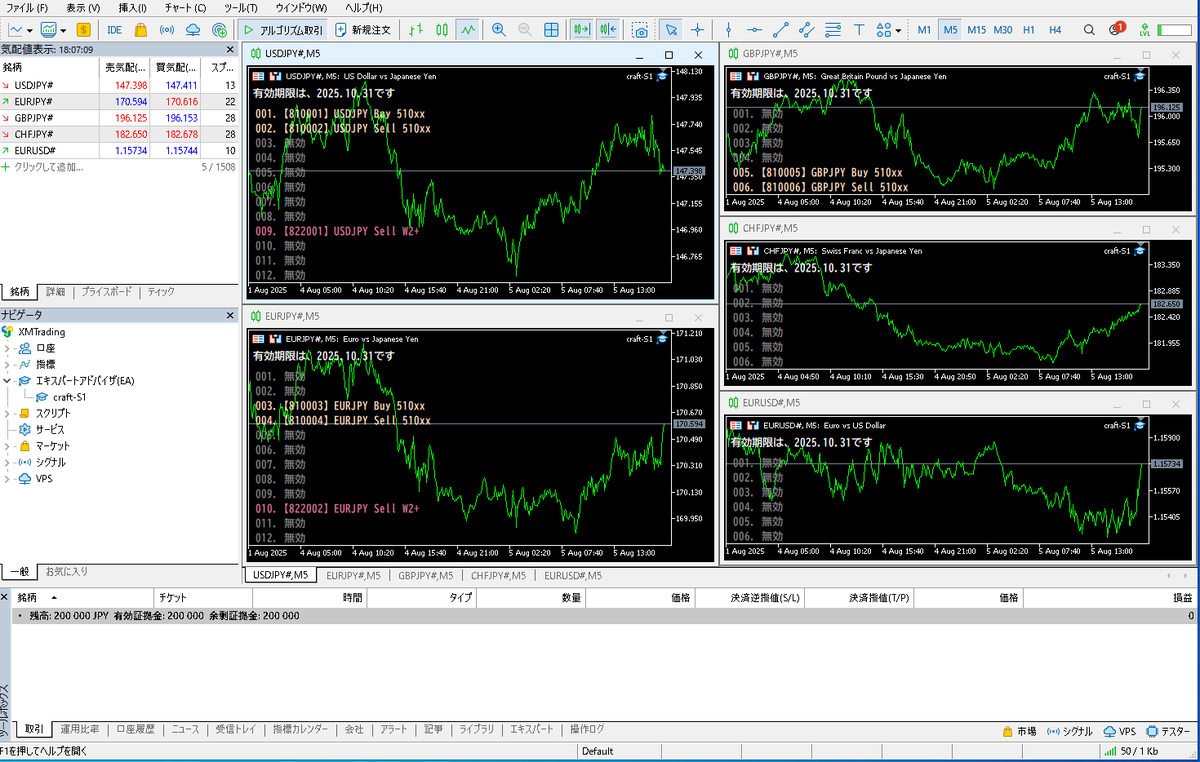1200x762 pixels.
Task: Switch chart to bar chart type
Action: point(416,30)
